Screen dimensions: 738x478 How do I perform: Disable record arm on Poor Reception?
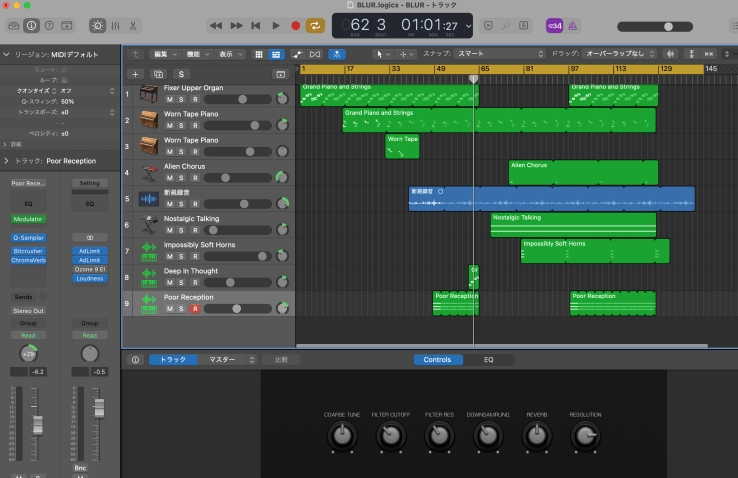pyautogui.click(x=195, y=308)
